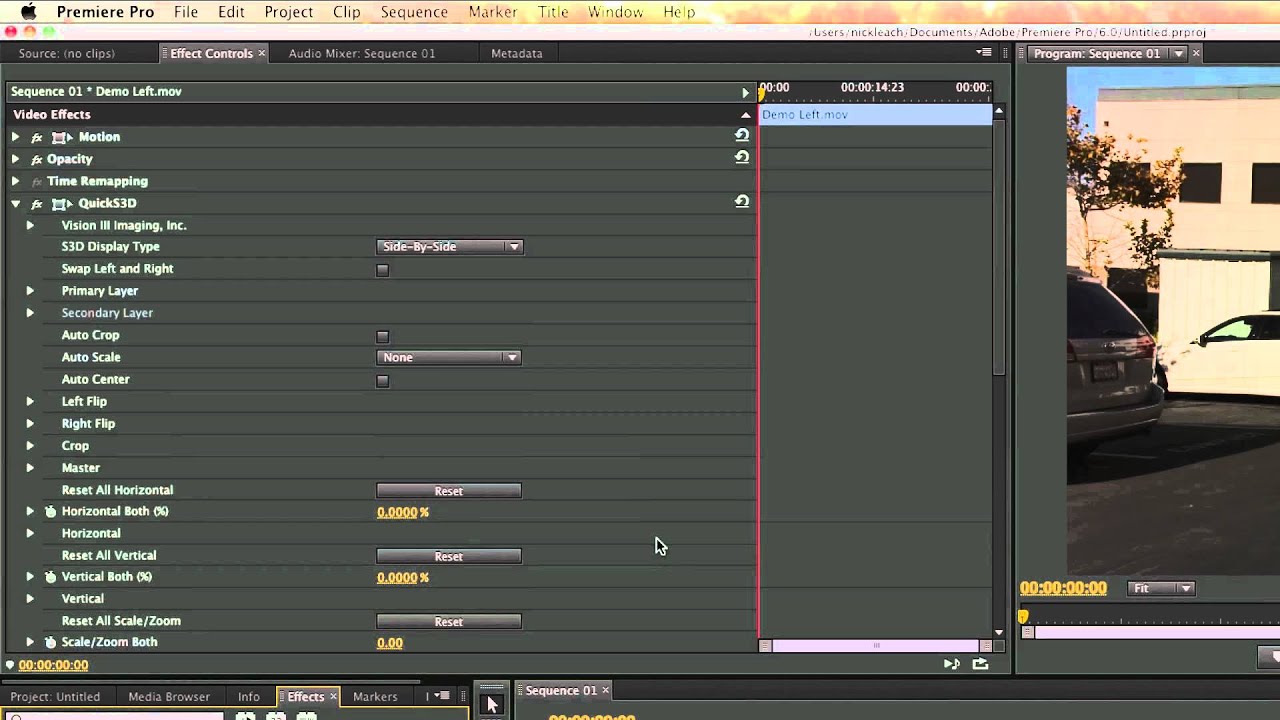This screenshot has height=720, width=1280.
Task: Expand the Motion effect
Action: [x=15, y=137]
